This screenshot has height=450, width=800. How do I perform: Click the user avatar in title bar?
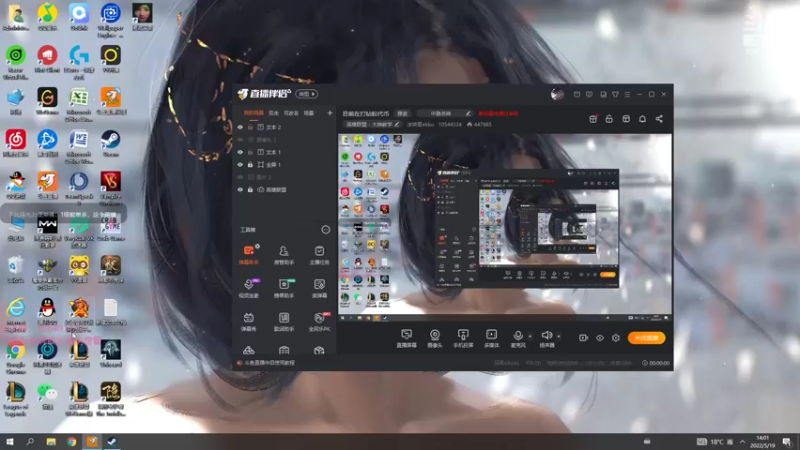[557, 94]
